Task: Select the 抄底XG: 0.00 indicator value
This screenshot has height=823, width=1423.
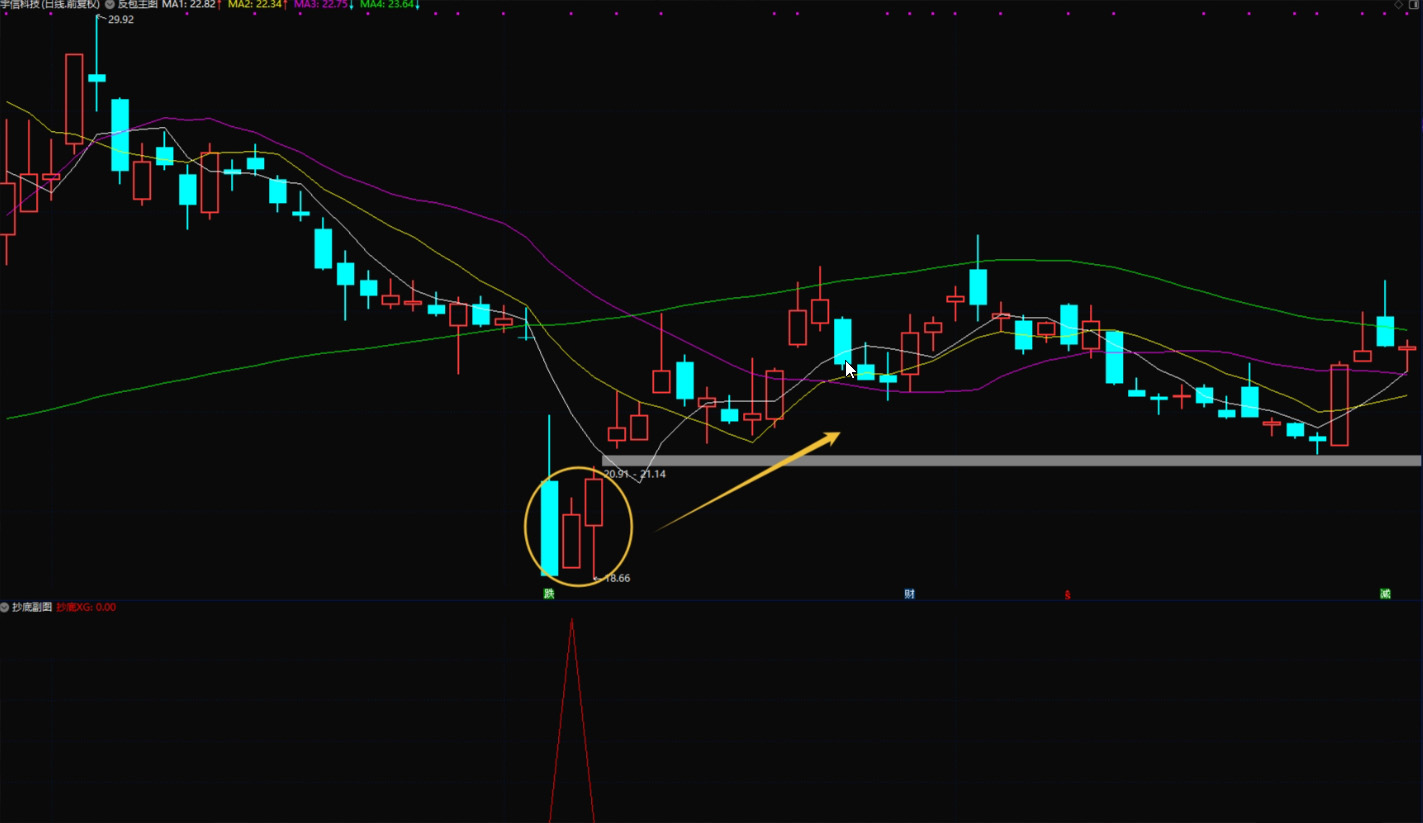Action: click(x=86, y=607)
